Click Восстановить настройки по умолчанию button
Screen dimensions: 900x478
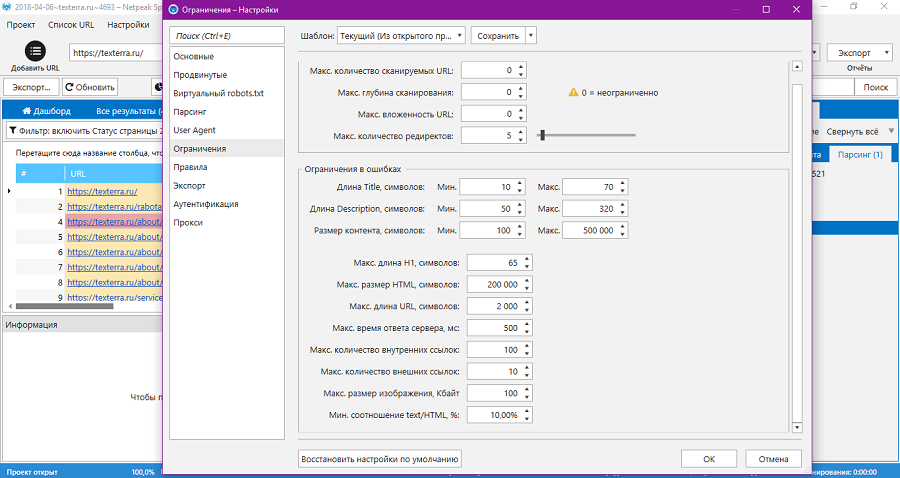tap(380, 459)
